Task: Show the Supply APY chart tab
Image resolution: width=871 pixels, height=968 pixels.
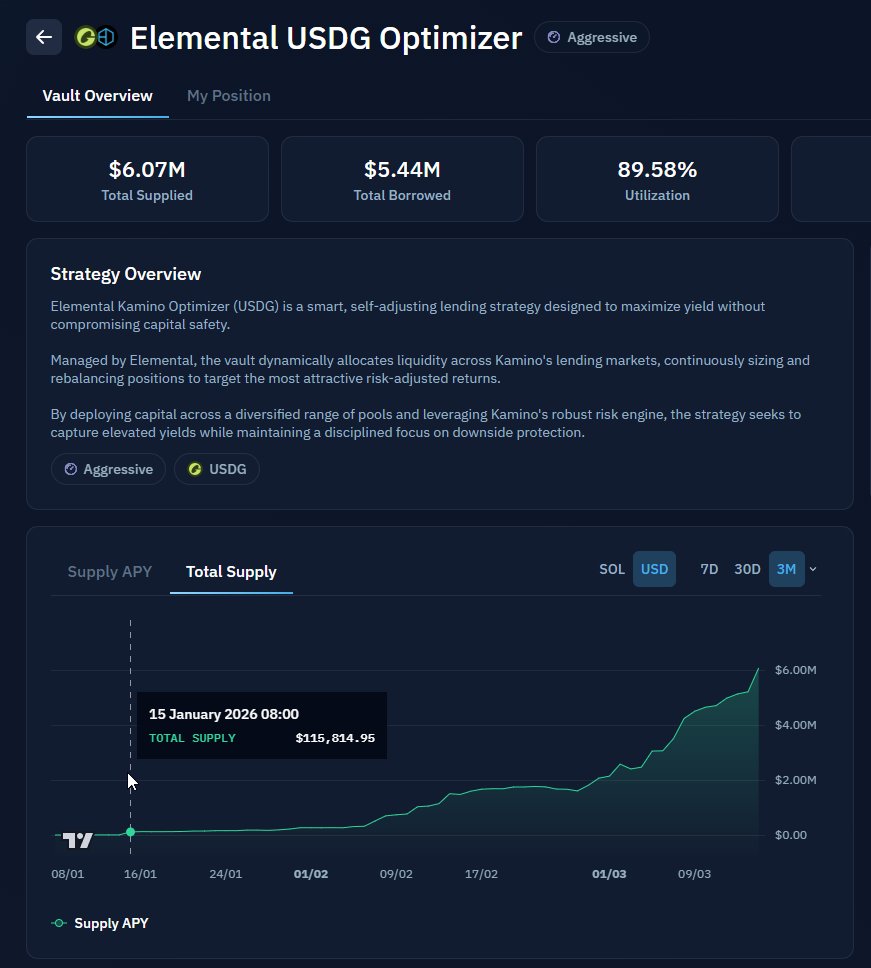Action: coord(110,572)
